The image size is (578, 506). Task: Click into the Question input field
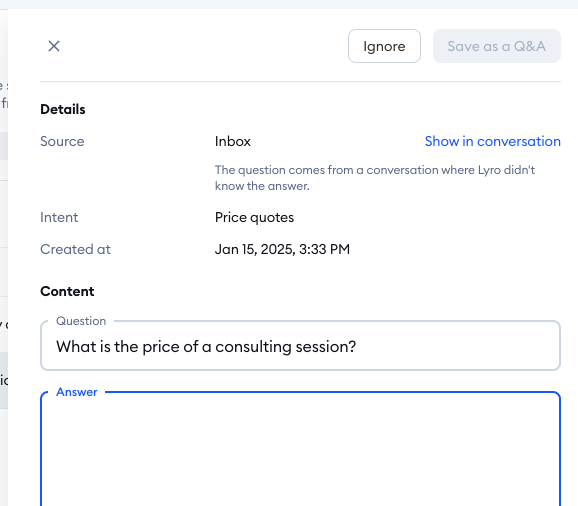pos(300,346)
